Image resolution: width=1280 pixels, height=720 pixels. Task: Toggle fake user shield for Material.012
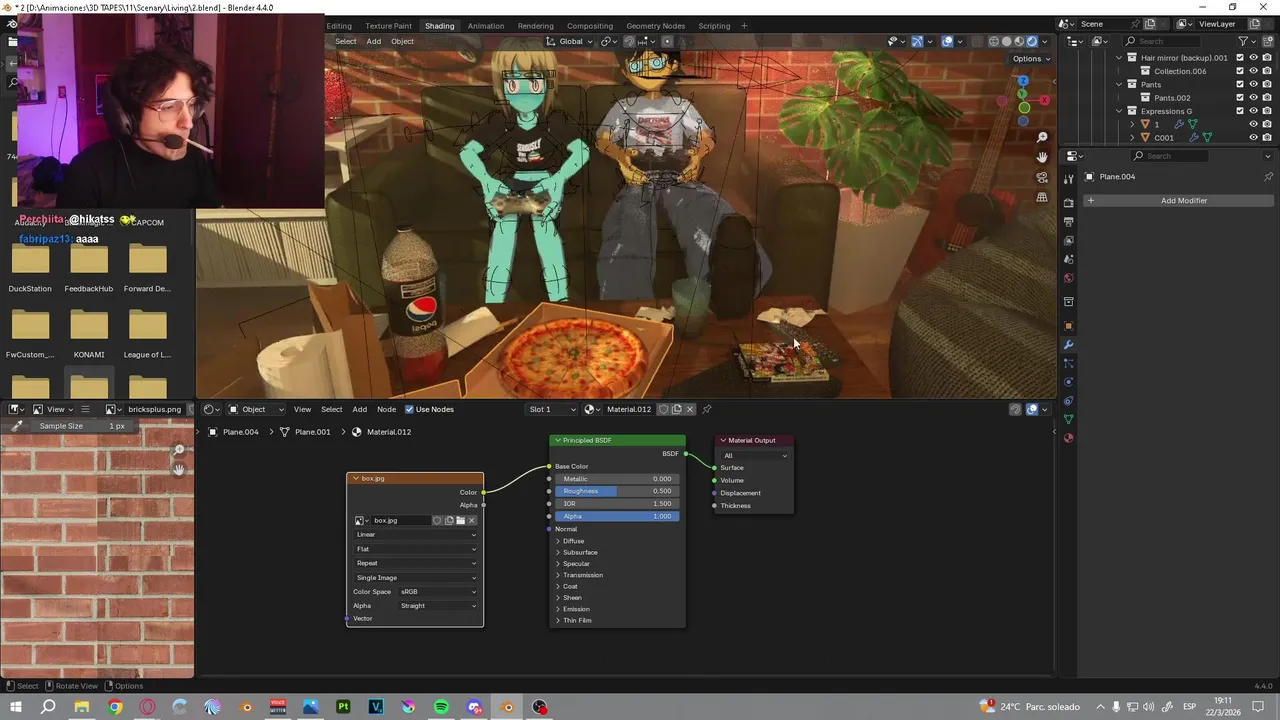tap(663, 409)
